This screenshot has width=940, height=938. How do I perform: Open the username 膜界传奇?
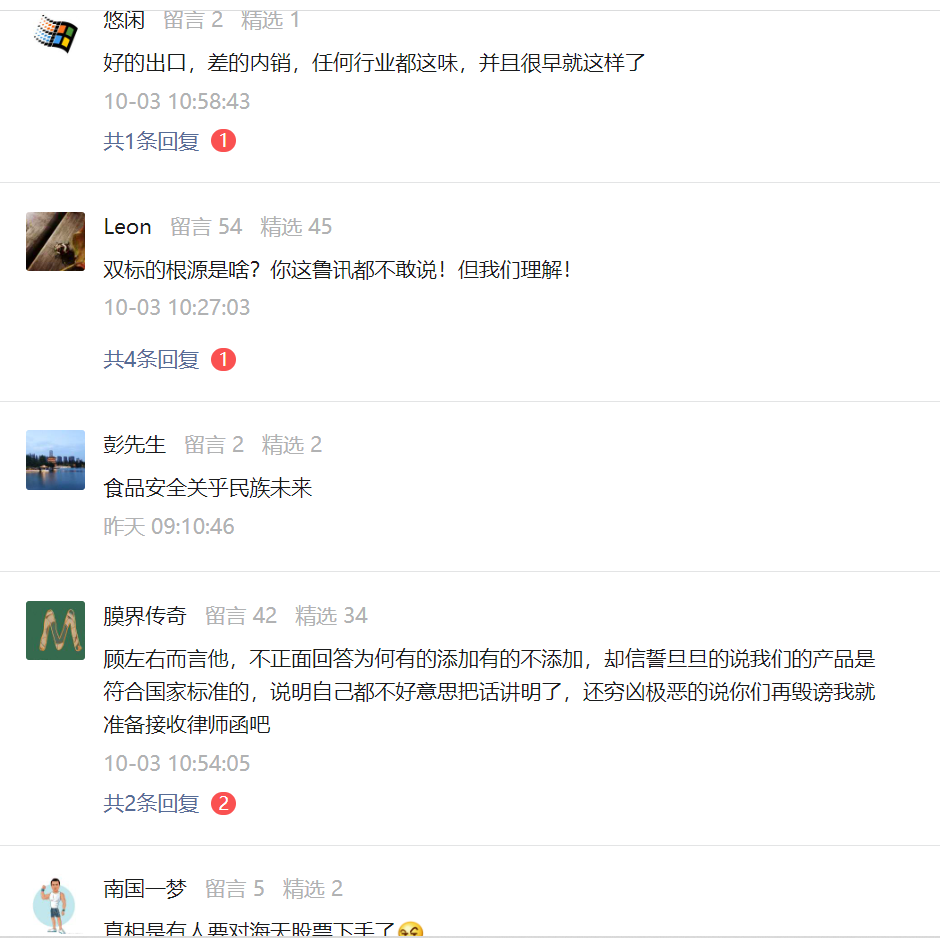click(x=144, y=616)
